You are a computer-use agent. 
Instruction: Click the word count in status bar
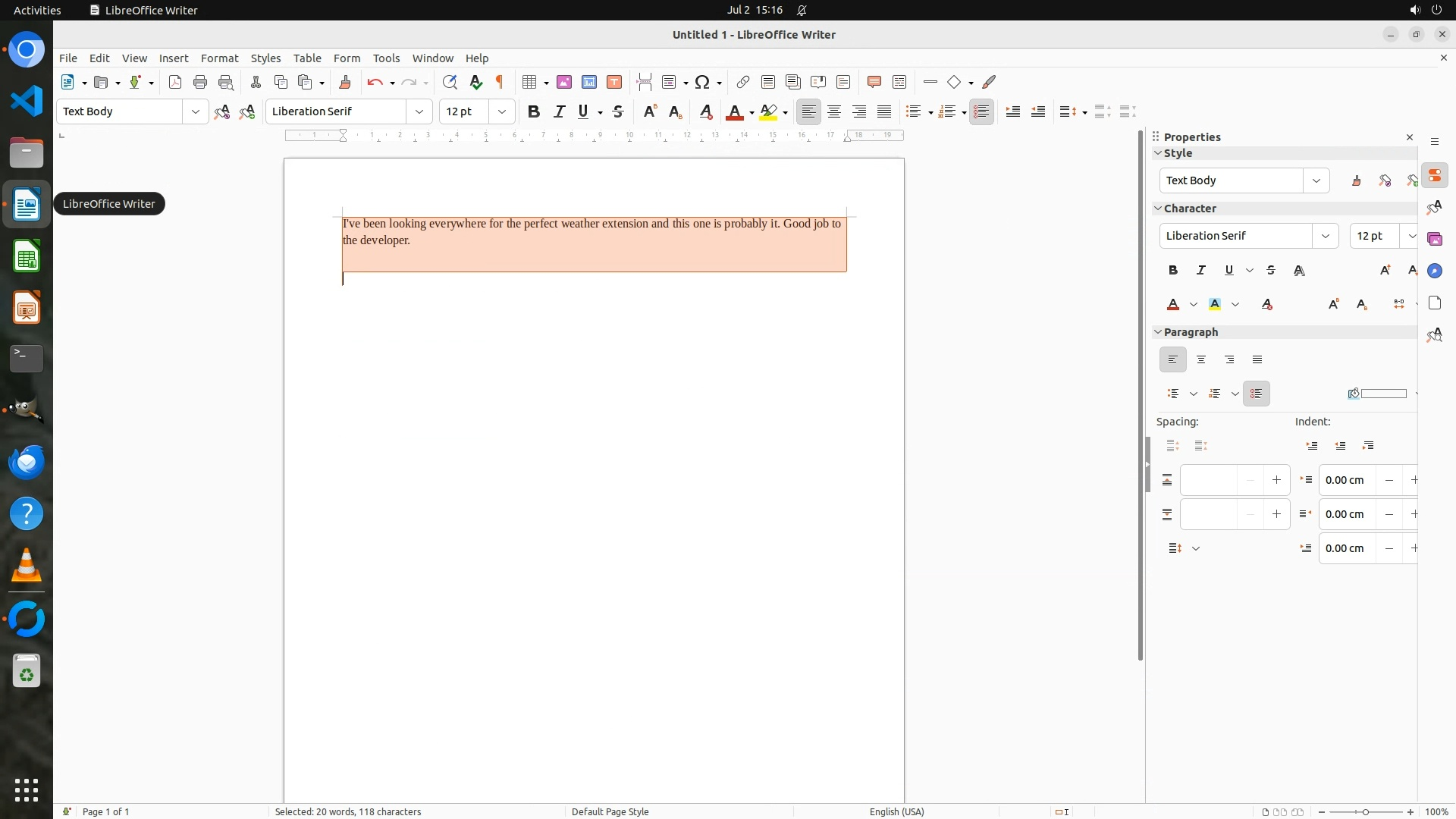pyautogui.click(x=348, y=811)
